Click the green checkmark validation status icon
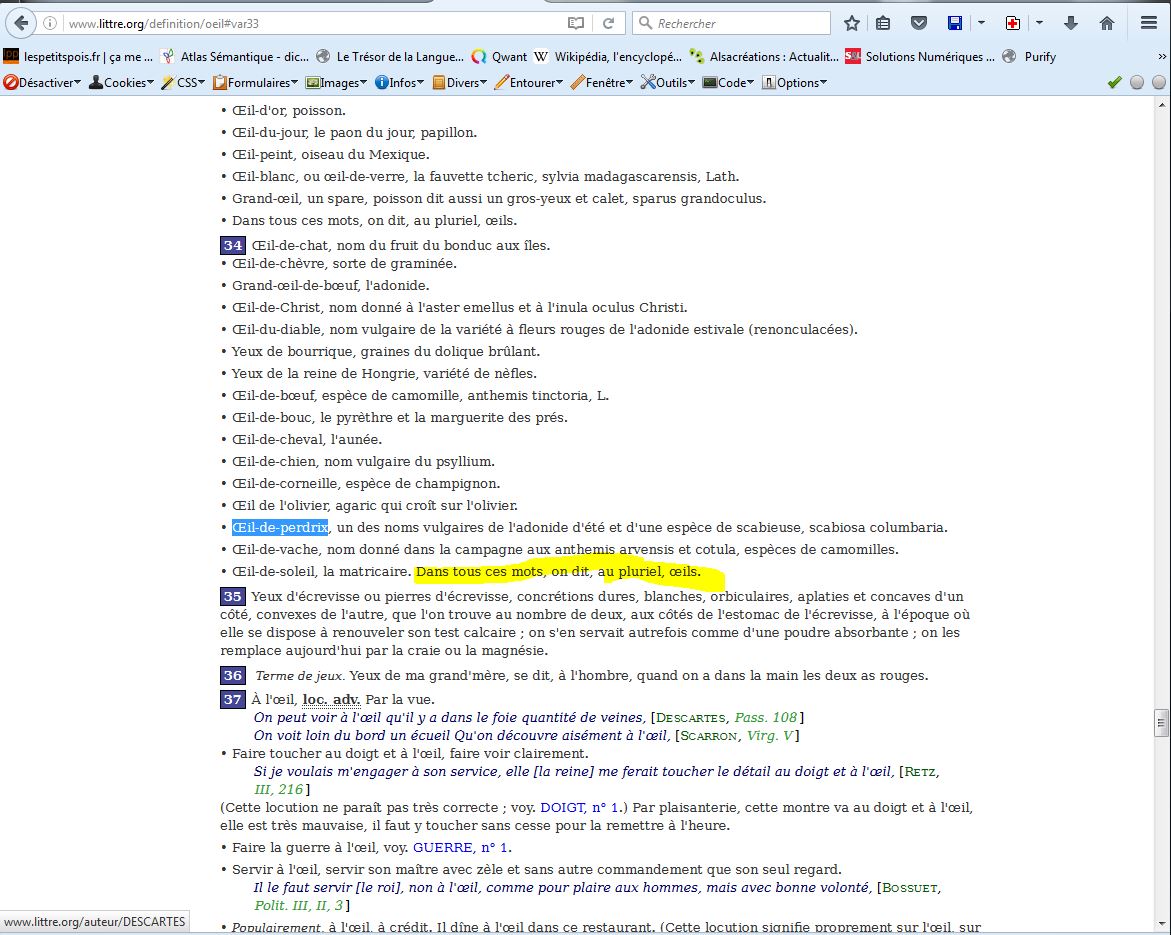This screenshot has width=1171, height=935. [x=1115, y=83]
